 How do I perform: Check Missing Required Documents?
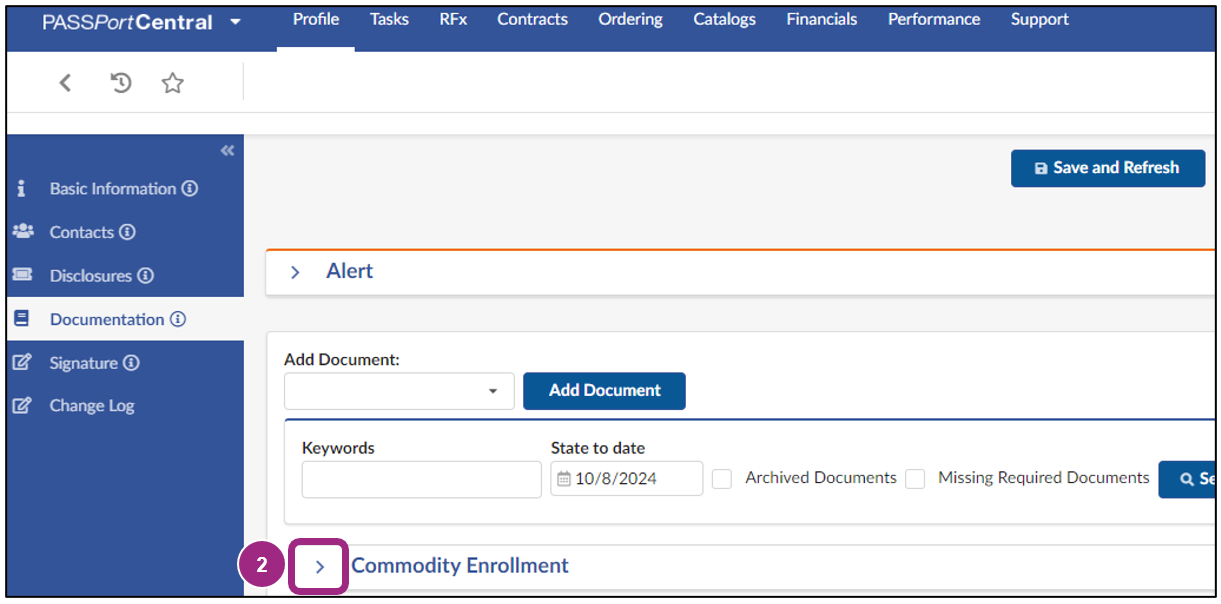(915, 479)
